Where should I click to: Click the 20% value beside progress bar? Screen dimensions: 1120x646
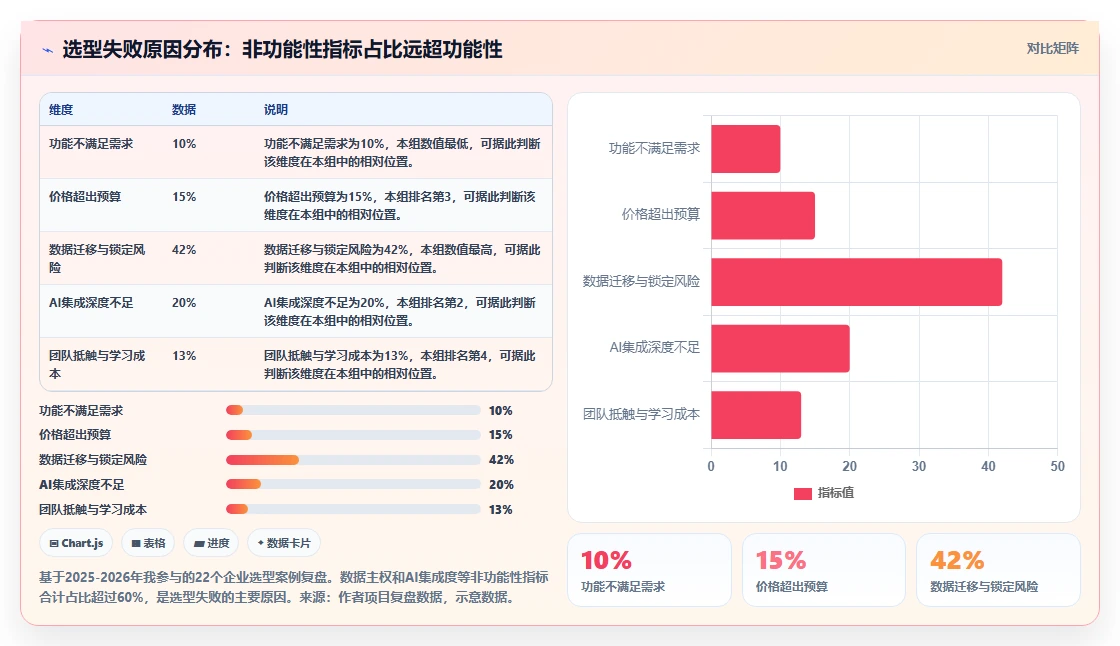(x=501, y=484)
